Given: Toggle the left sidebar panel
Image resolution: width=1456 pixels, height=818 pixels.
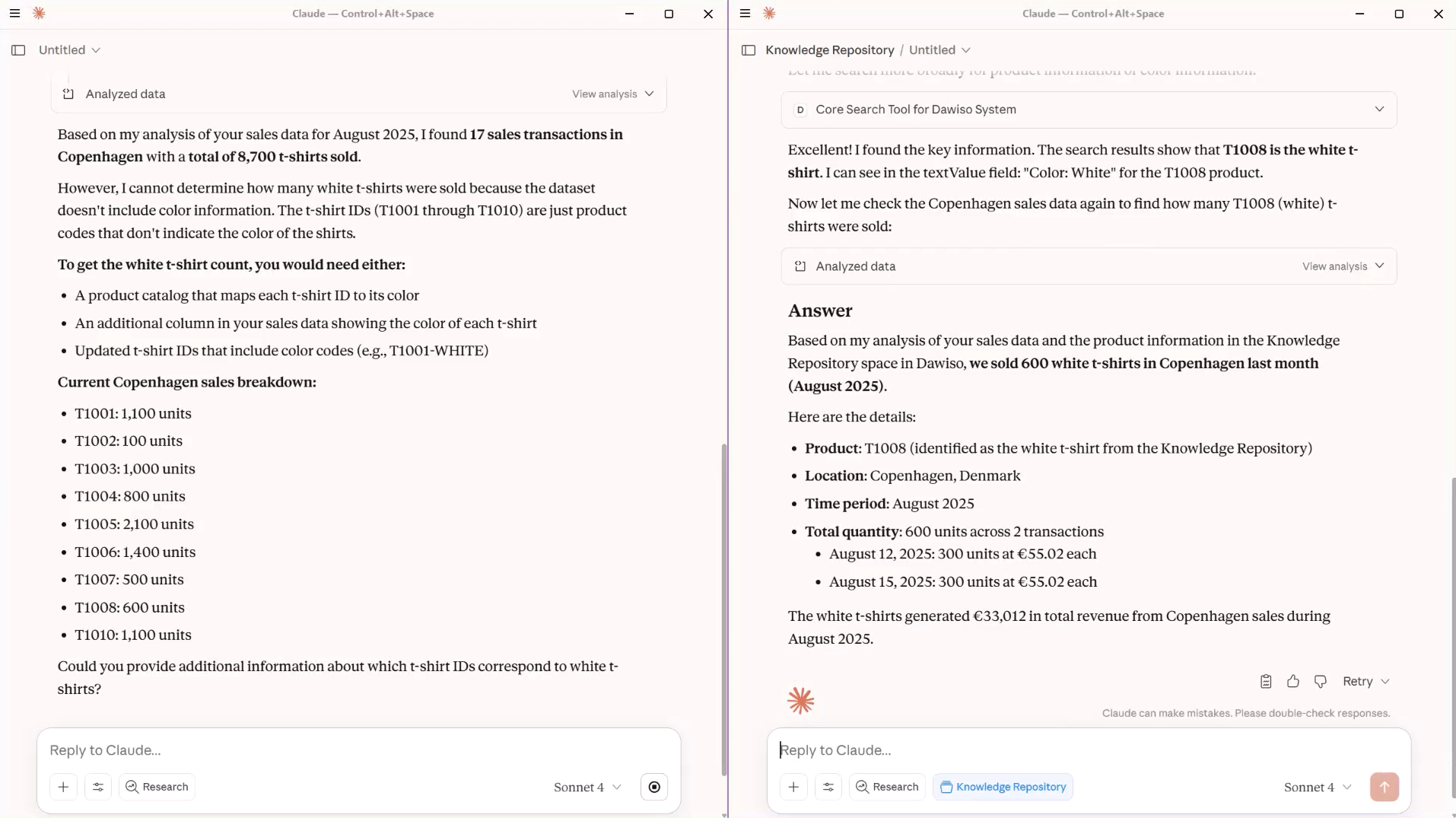Looking at the screenshot, I should point(748,50).
